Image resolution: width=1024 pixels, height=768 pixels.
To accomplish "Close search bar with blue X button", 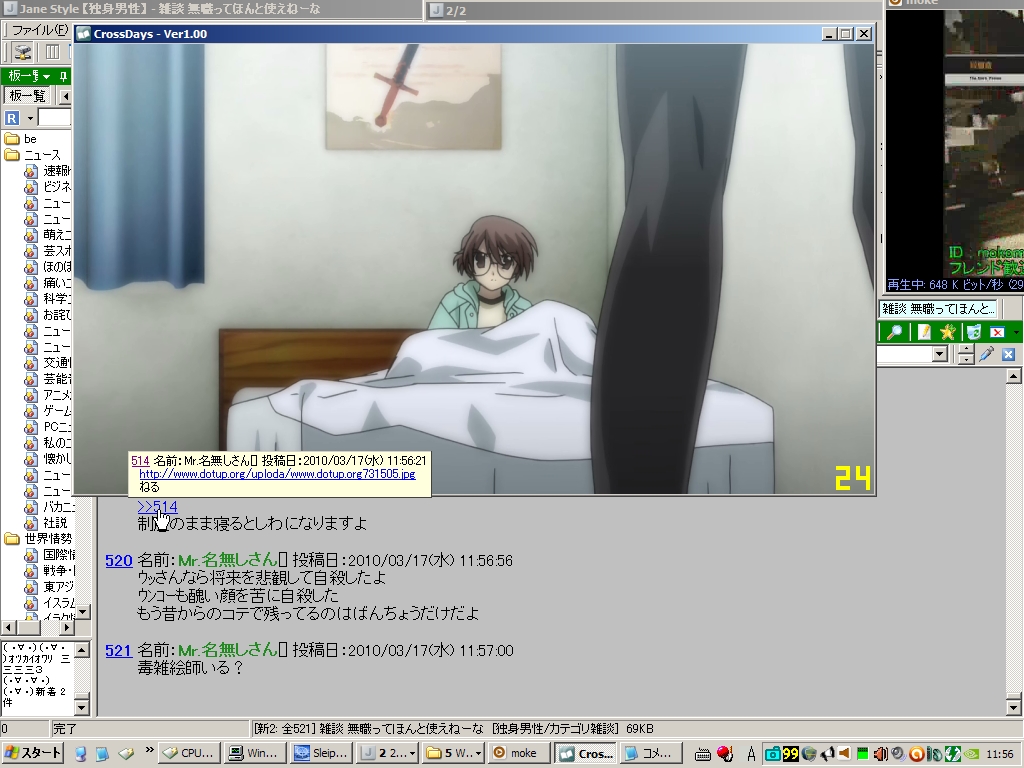I will click(x=1008, y=355).
